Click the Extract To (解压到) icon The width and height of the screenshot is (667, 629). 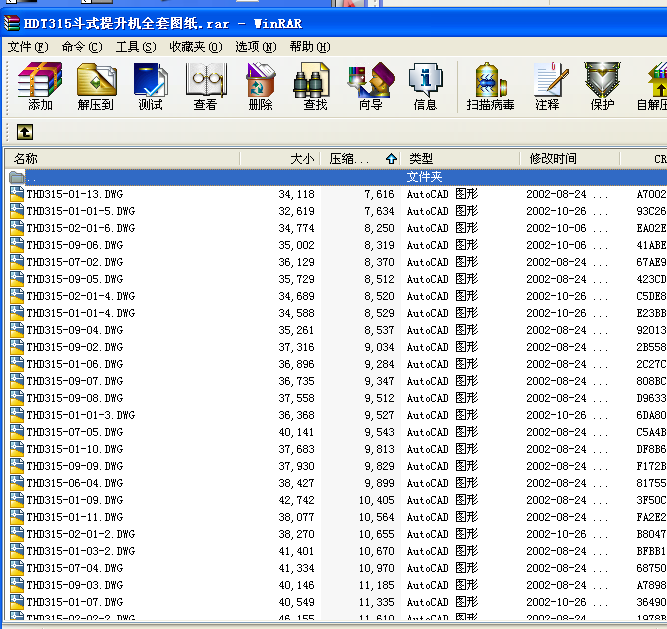point(96,86)
